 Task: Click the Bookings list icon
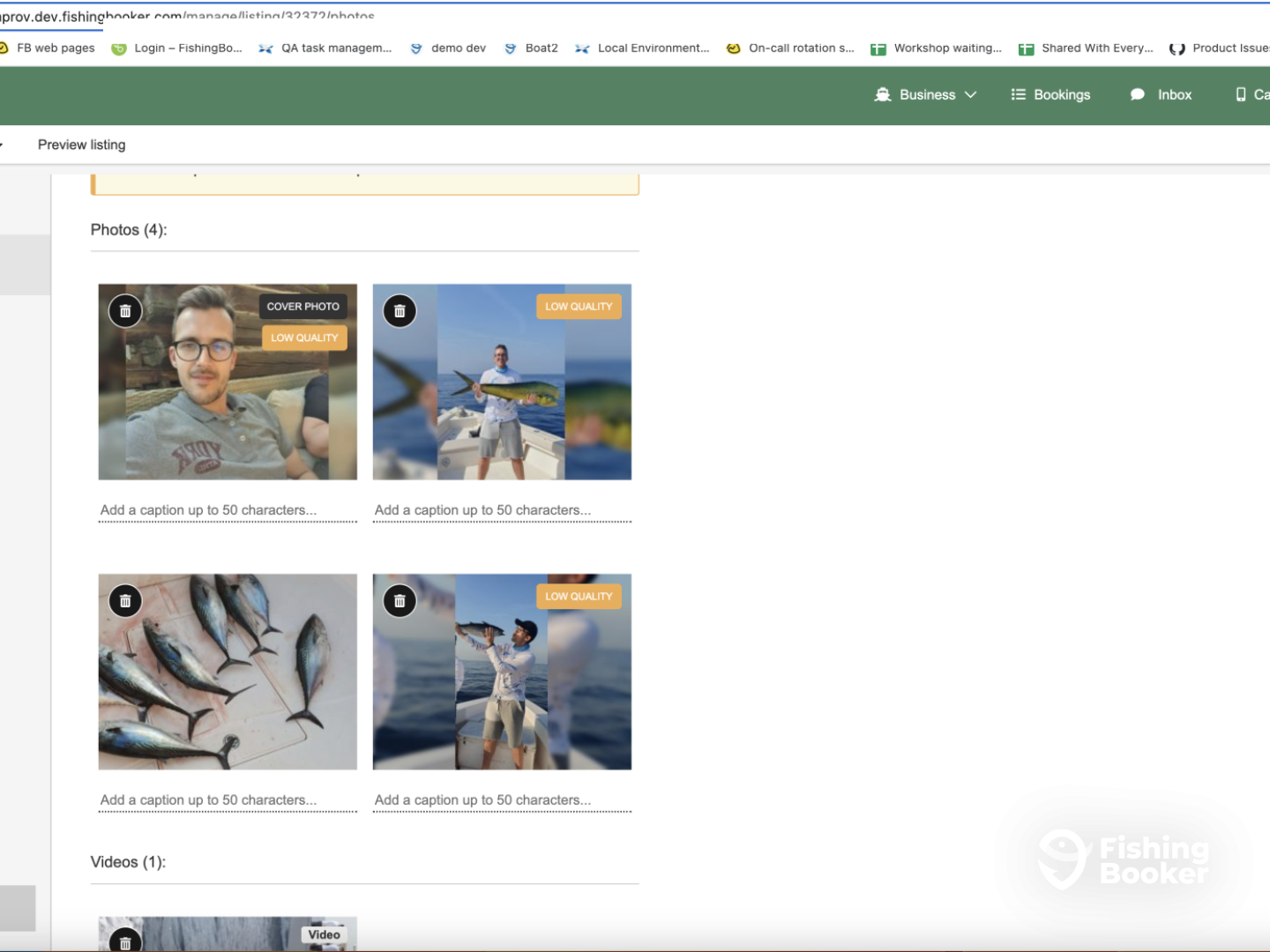pos(1018,95)
